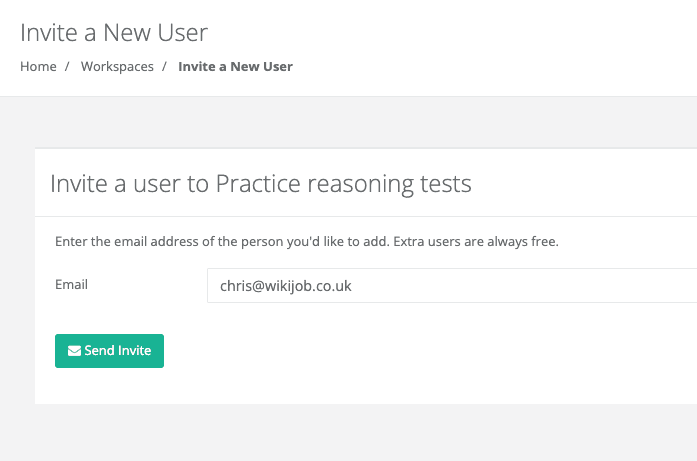Image resolution: width=697 pixels, height=461 pixels.
Task: Click the envelope icon on Send Invite
Action: pyautogui.click(x=74, y=351)
